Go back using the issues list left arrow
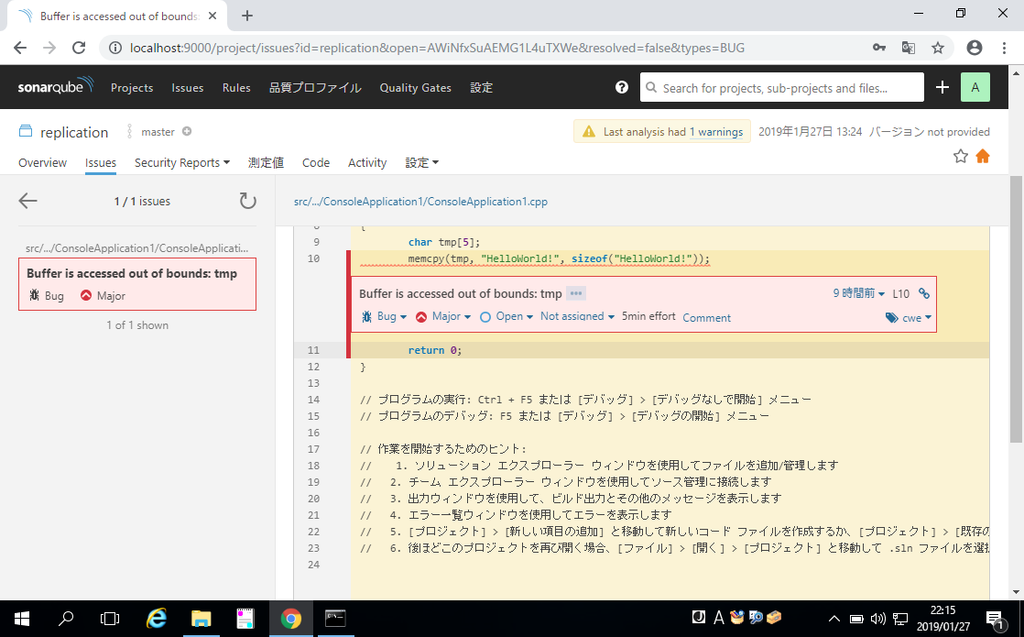Screen dimensions: 1024x637 (x=28, y=201)
